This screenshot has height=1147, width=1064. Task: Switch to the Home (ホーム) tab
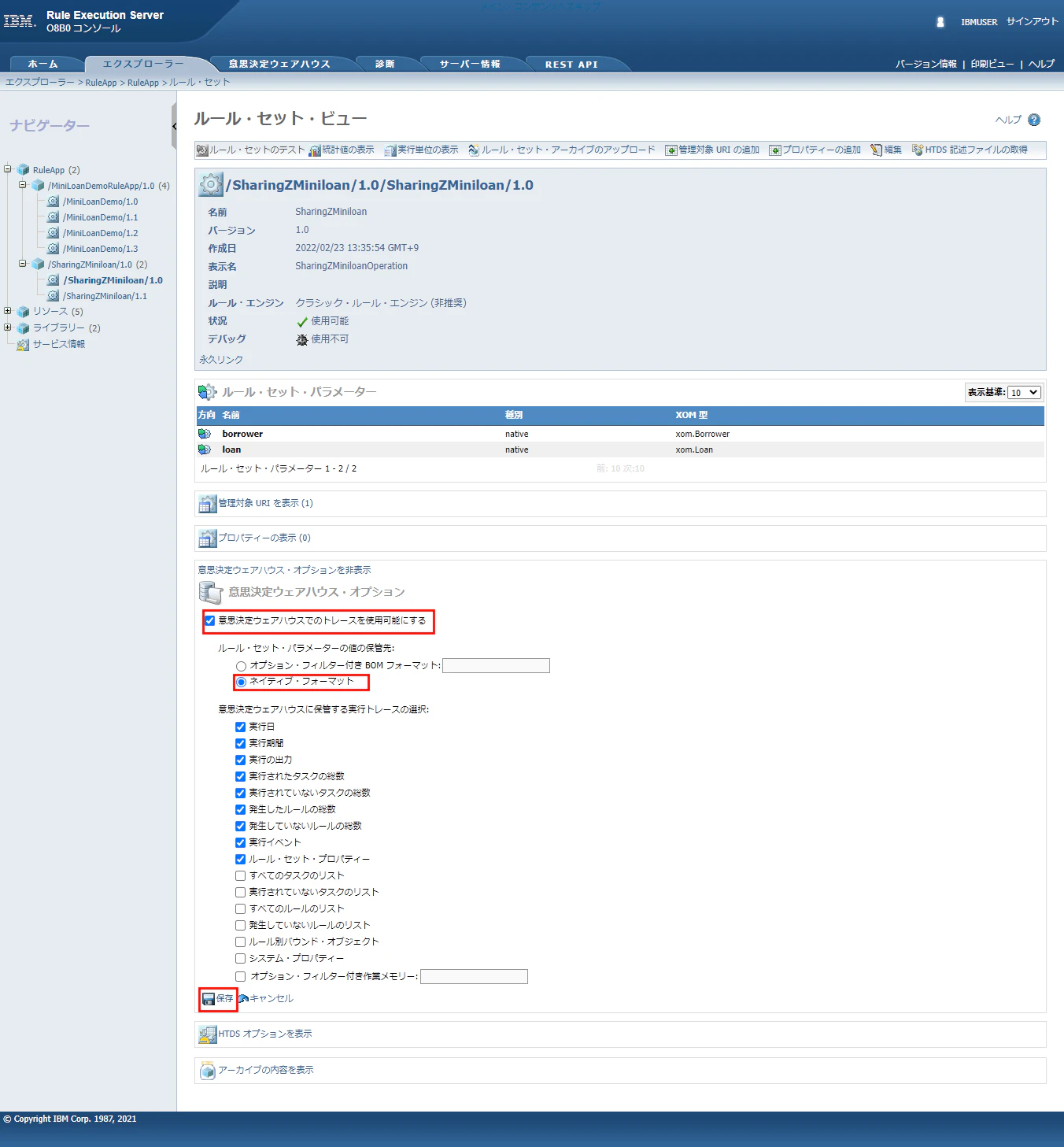coord(43,64)
